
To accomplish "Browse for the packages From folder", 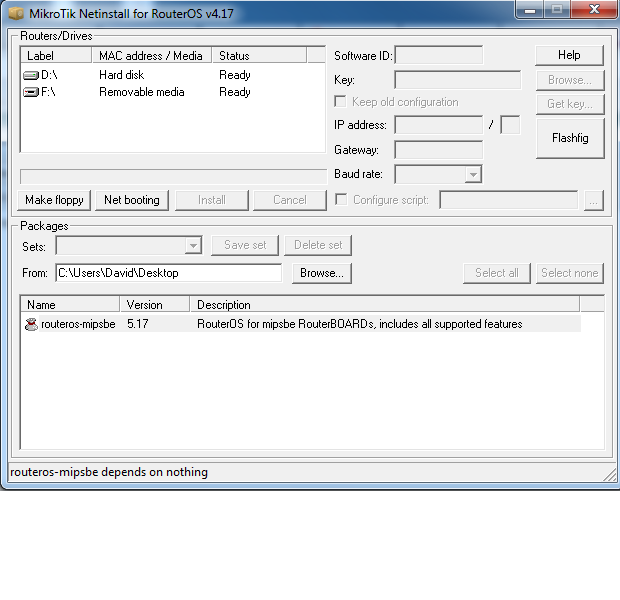I will click(x=322, y=273).
